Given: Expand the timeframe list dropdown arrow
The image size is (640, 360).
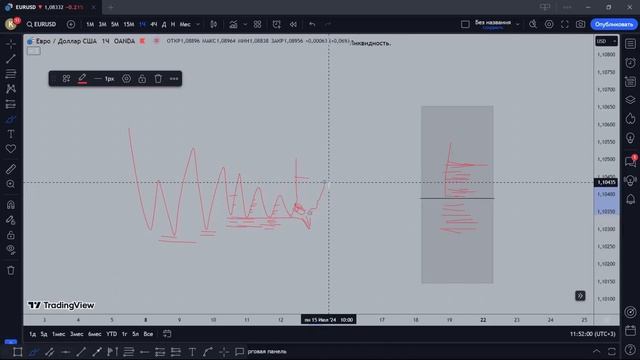Looking at the screenshot, I should click(198, 24).
